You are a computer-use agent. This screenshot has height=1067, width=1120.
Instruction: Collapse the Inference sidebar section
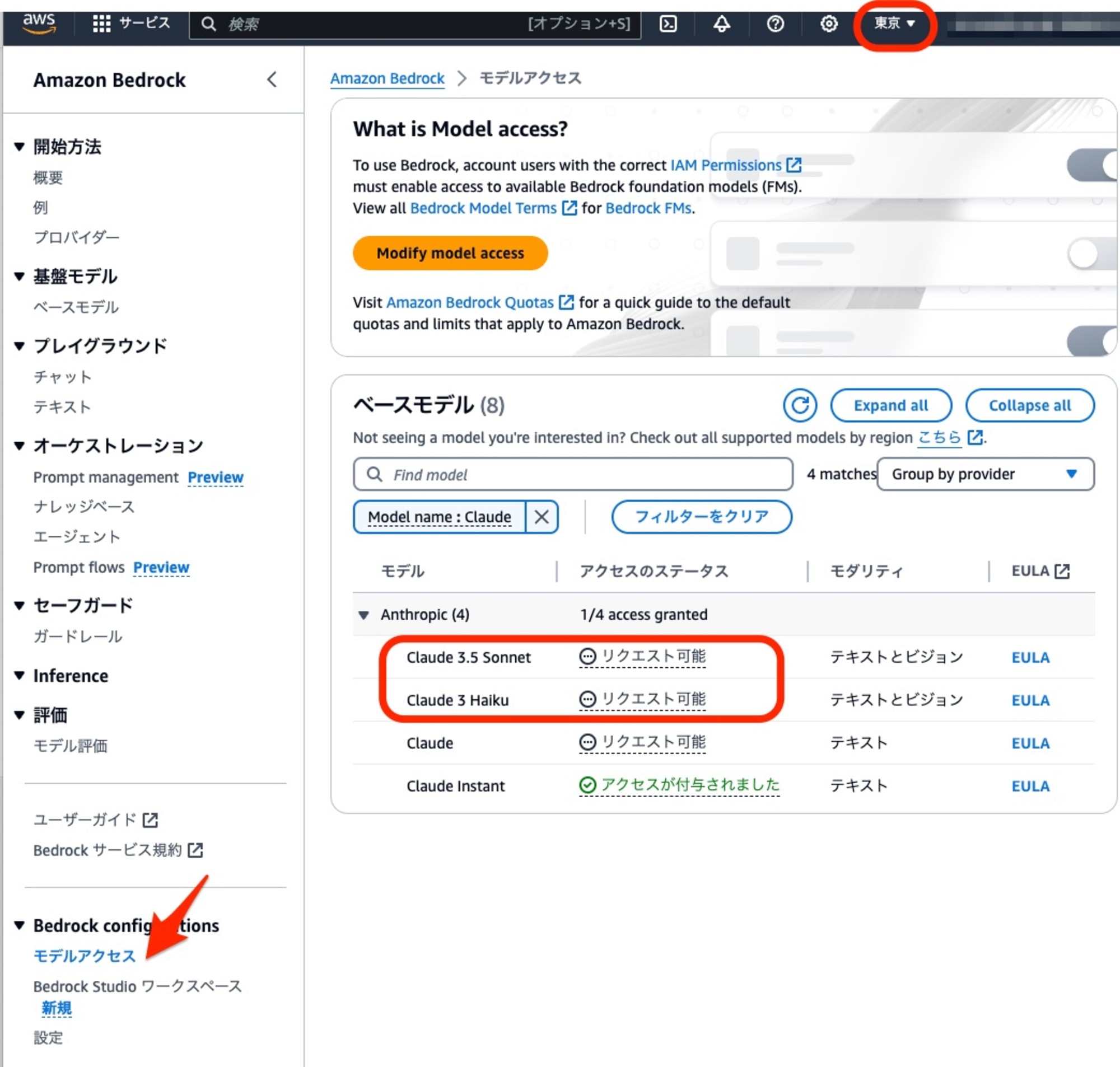[20, 676]
